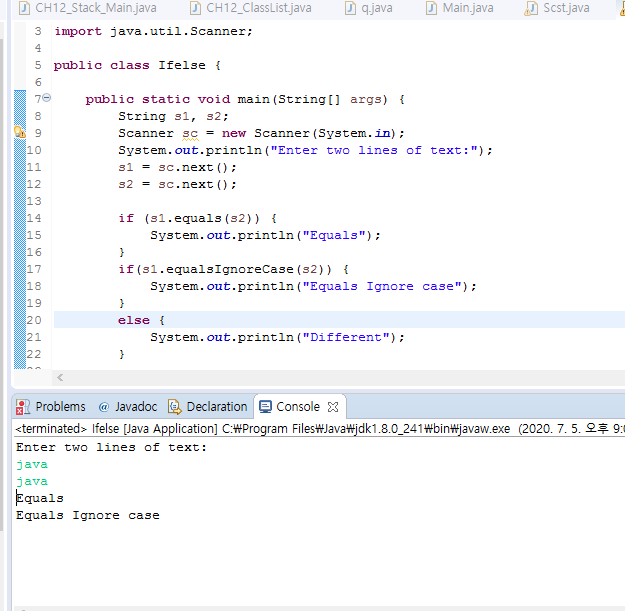Click the String s1, s2 declaration
Viewport: 625px width, 611px height.
coord(173,116)
